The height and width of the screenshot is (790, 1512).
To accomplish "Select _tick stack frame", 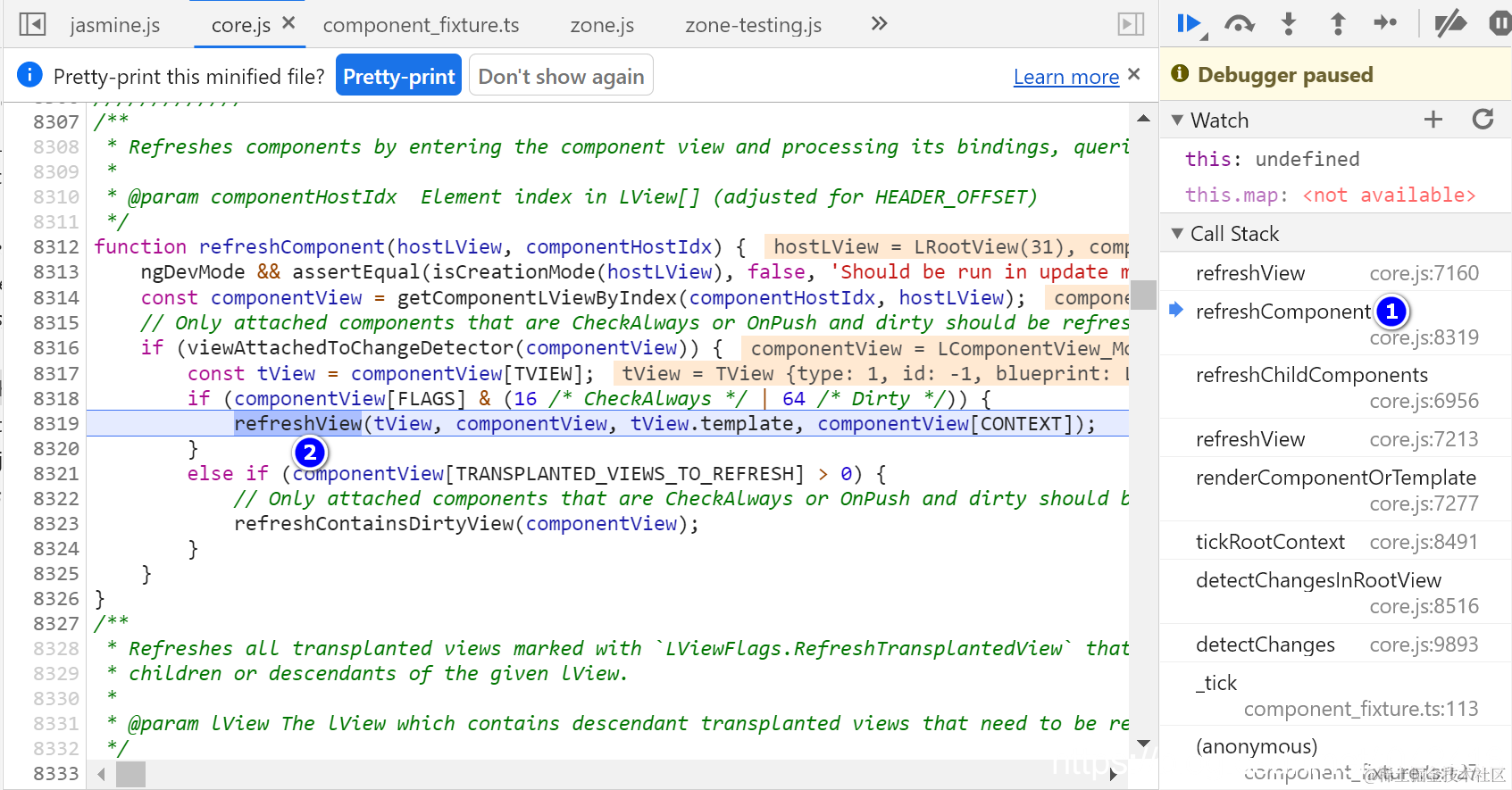I will point(1336,695).
